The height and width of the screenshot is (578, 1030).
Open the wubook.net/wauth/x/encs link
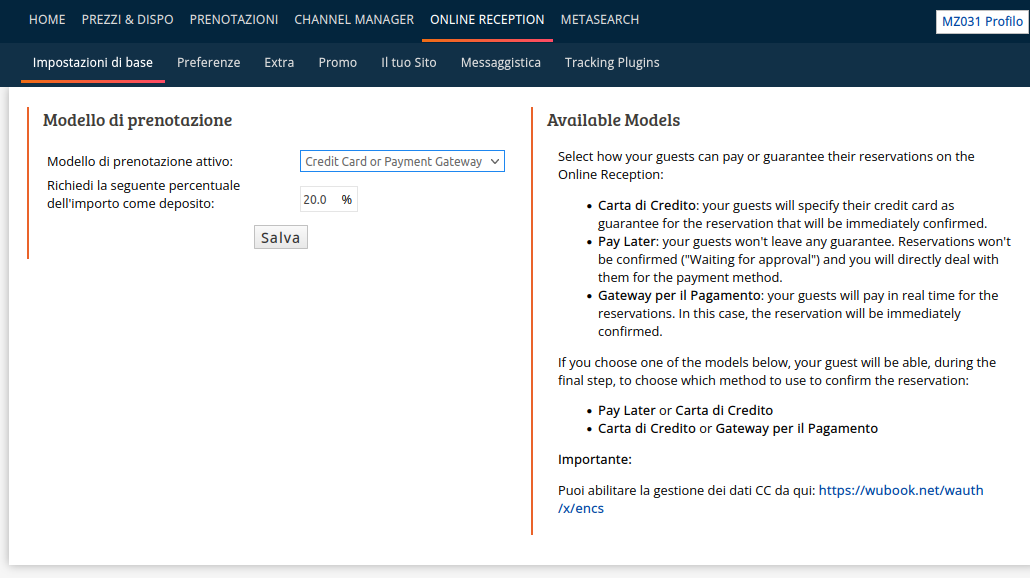coord(771,499)
